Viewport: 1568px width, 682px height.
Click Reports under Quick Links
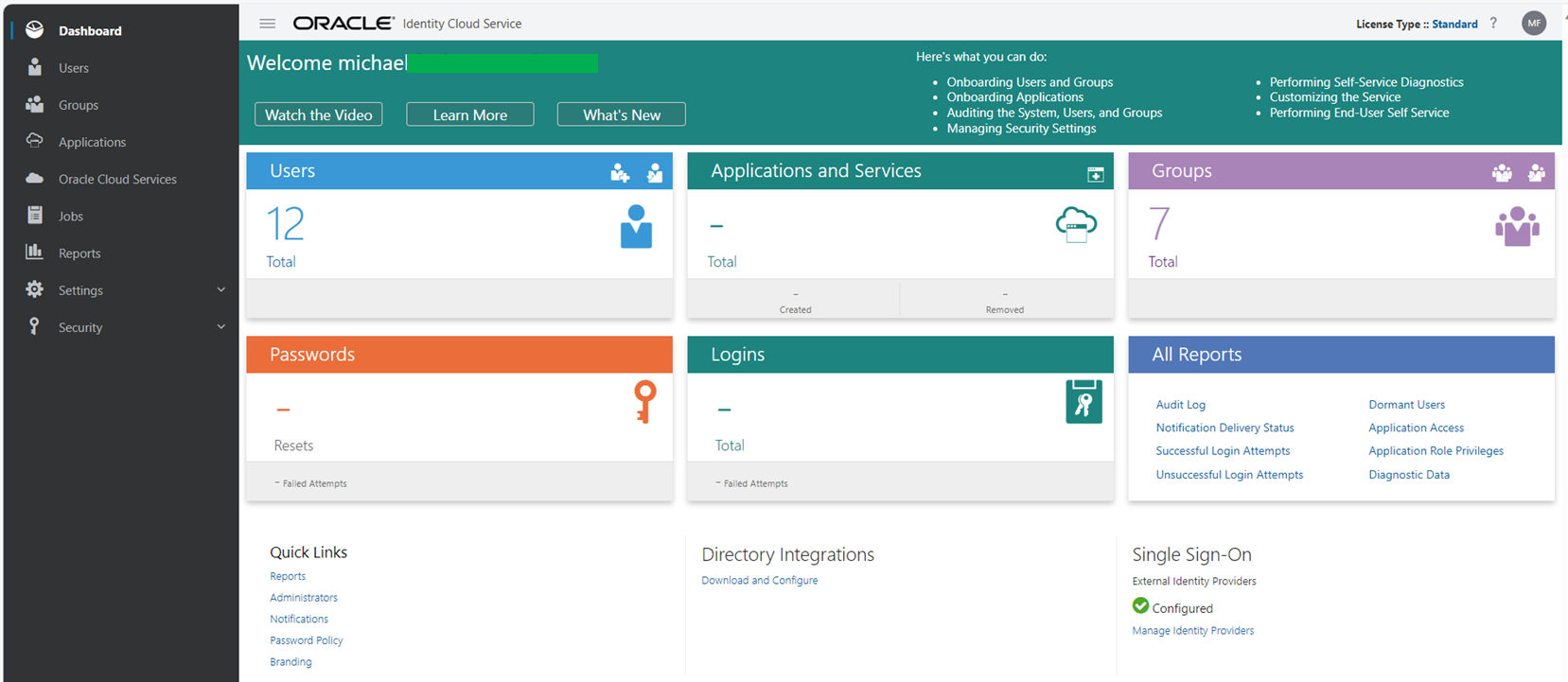[288, 576]
